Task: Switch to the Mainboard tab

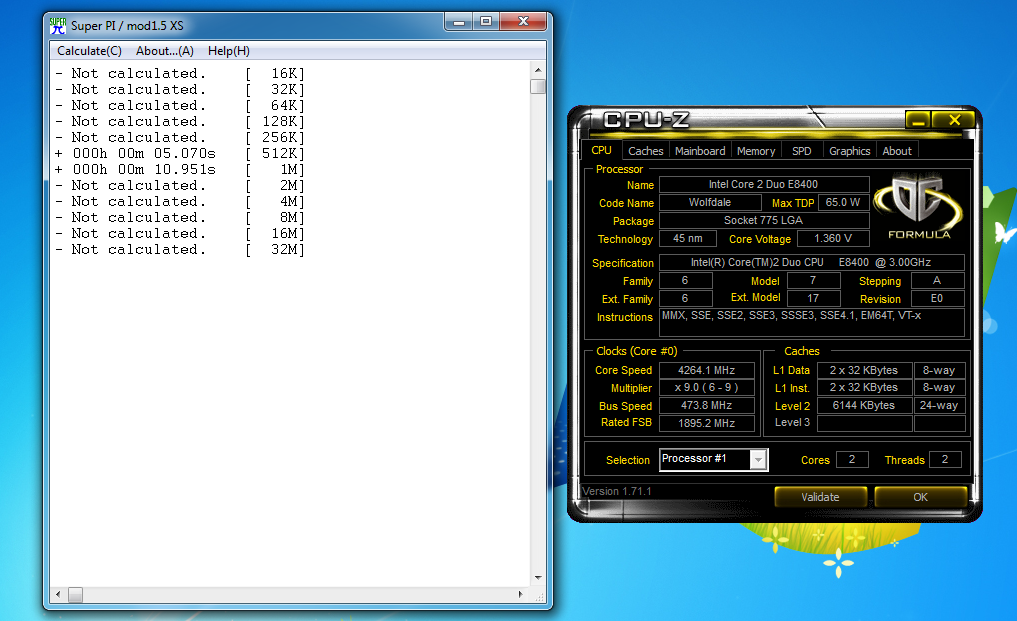Action: [700, 151]
